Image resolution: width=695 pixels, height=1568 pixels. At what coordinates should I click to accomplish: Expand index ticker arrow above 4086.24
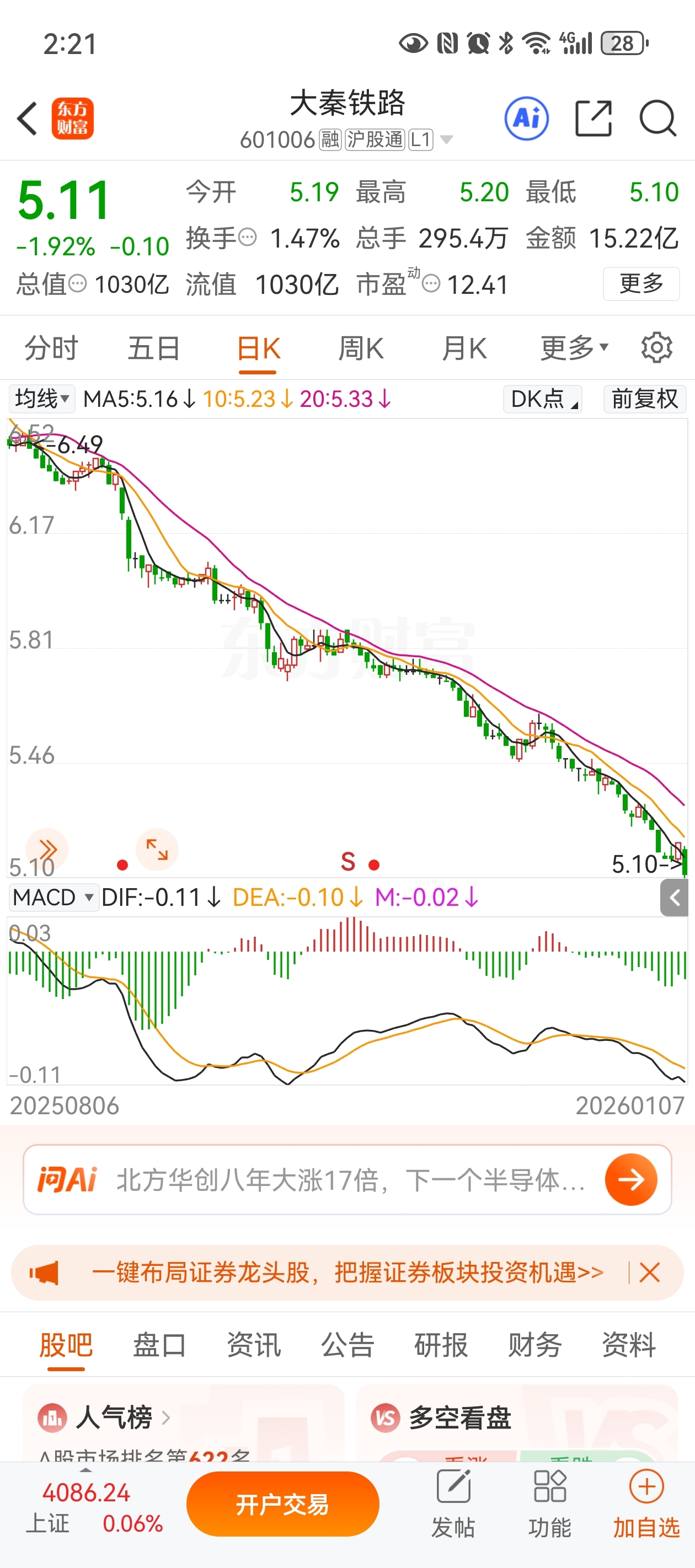pos(87,1470)
